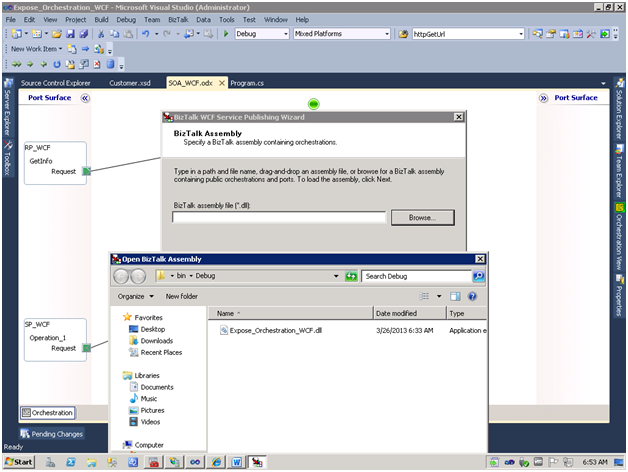Image resolution: width=628 pixels, height=472 pixels.
Task: Click Save All icon in toolbar
Action: 83,34
